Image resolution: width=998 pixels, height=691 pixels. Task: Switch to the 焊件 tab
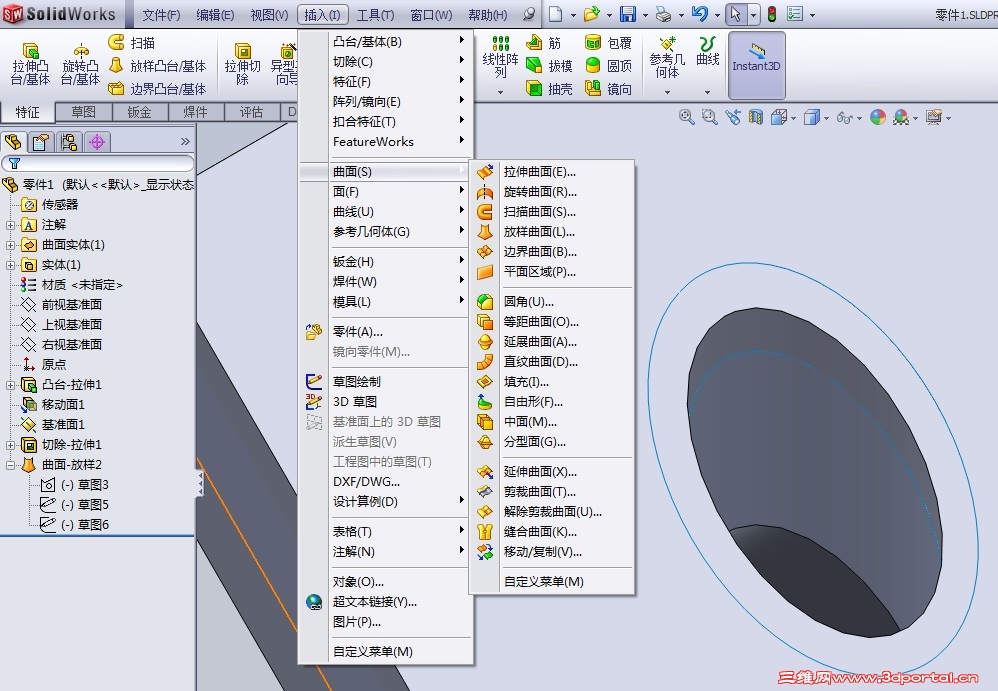[x=195, y=113]
